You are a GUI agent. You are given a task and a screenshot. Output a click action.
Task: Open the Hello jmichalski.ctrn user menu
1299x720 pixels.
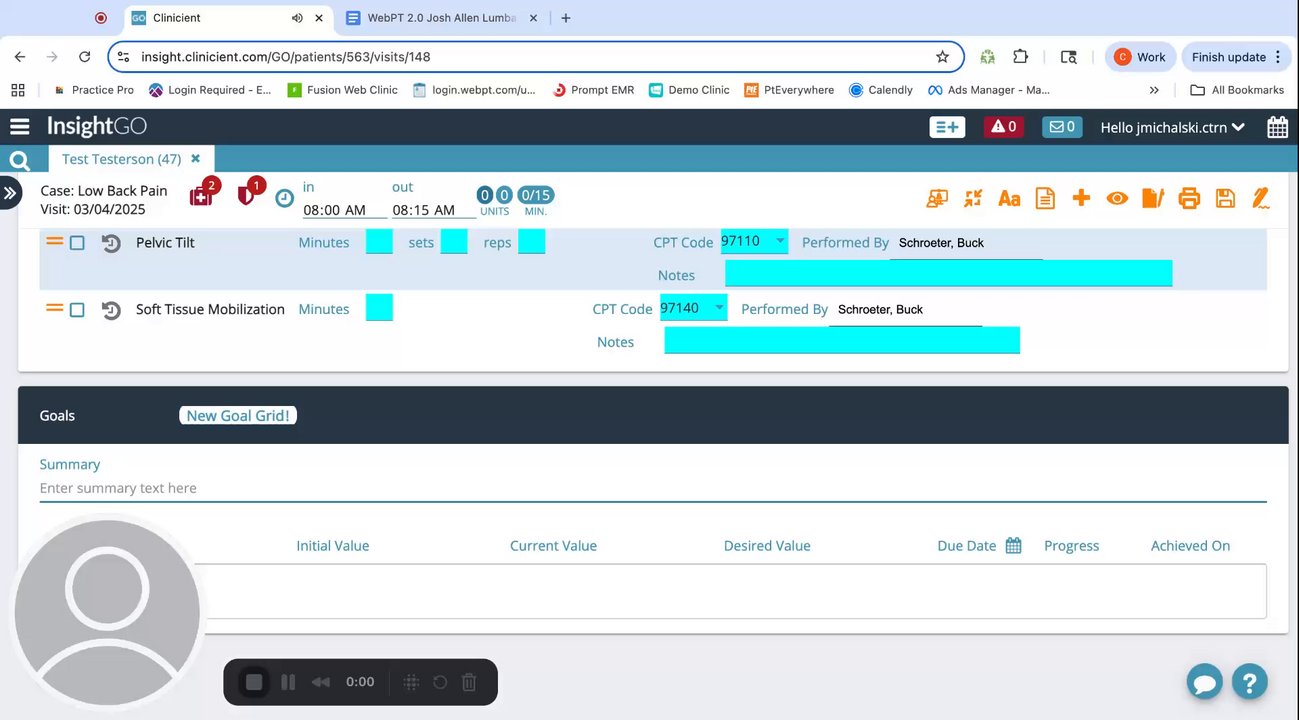1172,127
